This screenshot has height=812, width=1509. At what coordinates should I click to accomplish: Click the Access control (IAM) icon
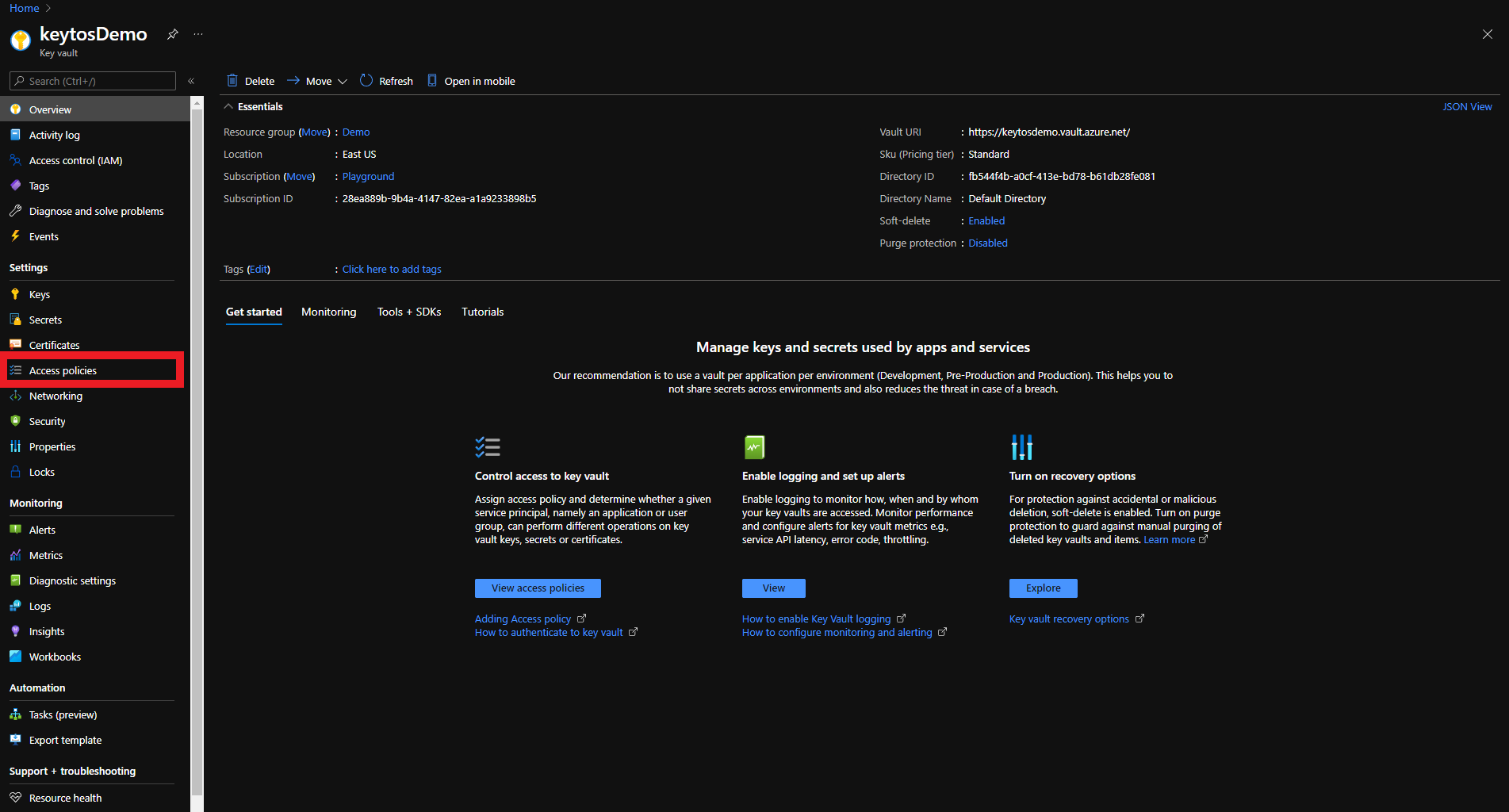(15, 160)
